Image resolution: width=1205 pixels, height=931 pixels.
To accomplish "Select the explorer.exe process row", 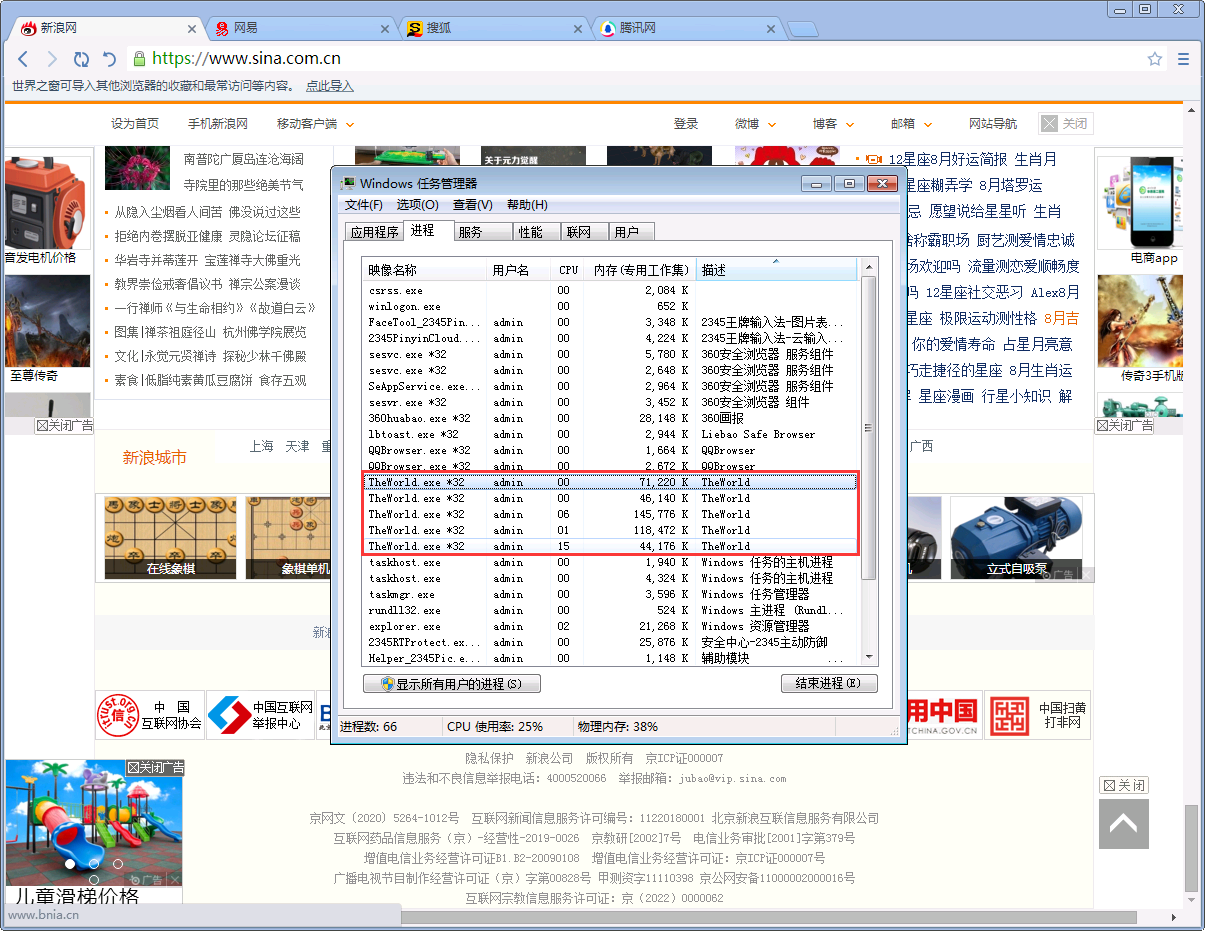I will pyautogui.click(x=610, y=626).
